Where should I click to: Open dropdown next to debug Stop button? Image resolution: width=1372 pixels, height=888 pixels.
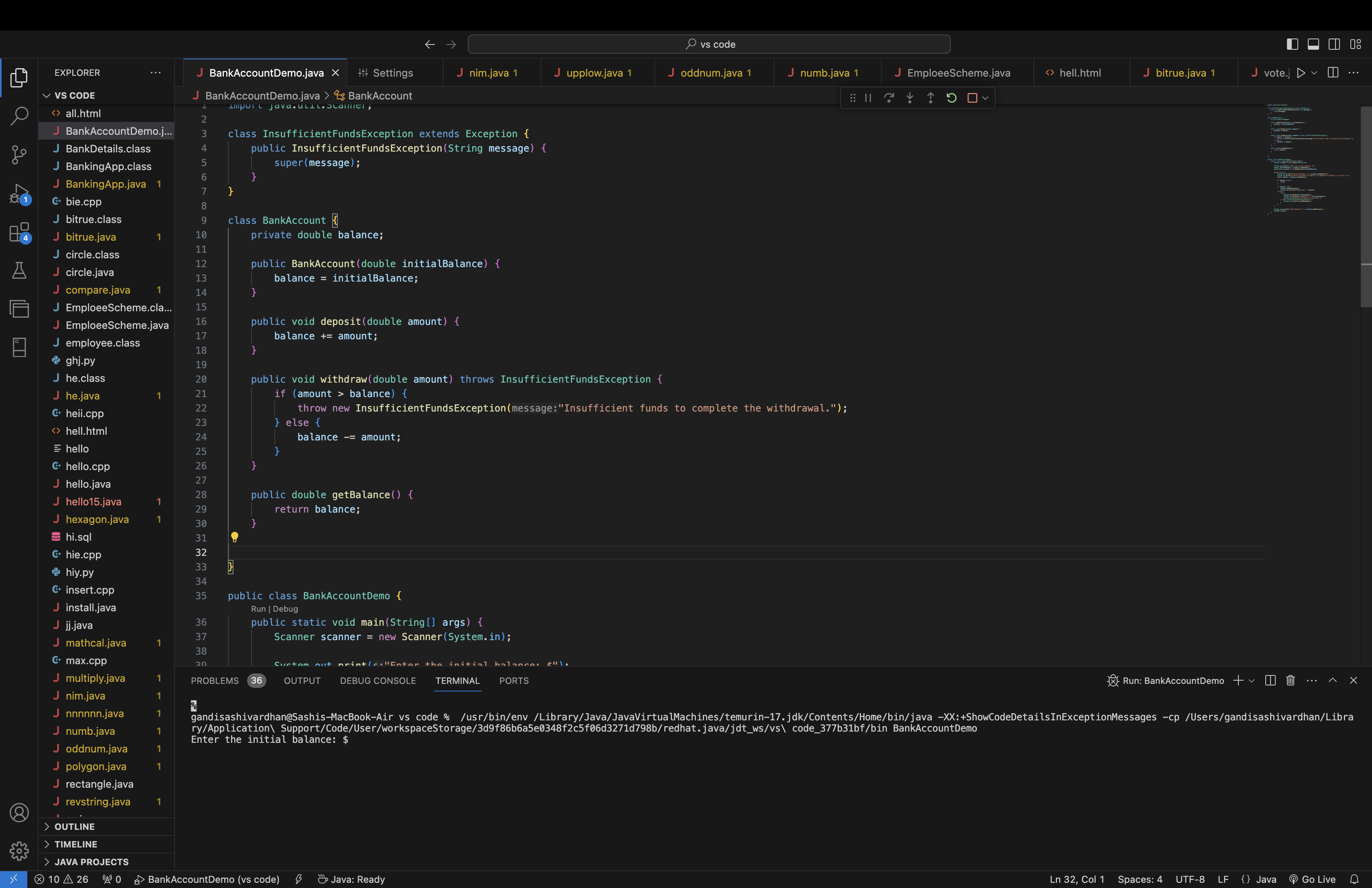(x=985, y=98)
